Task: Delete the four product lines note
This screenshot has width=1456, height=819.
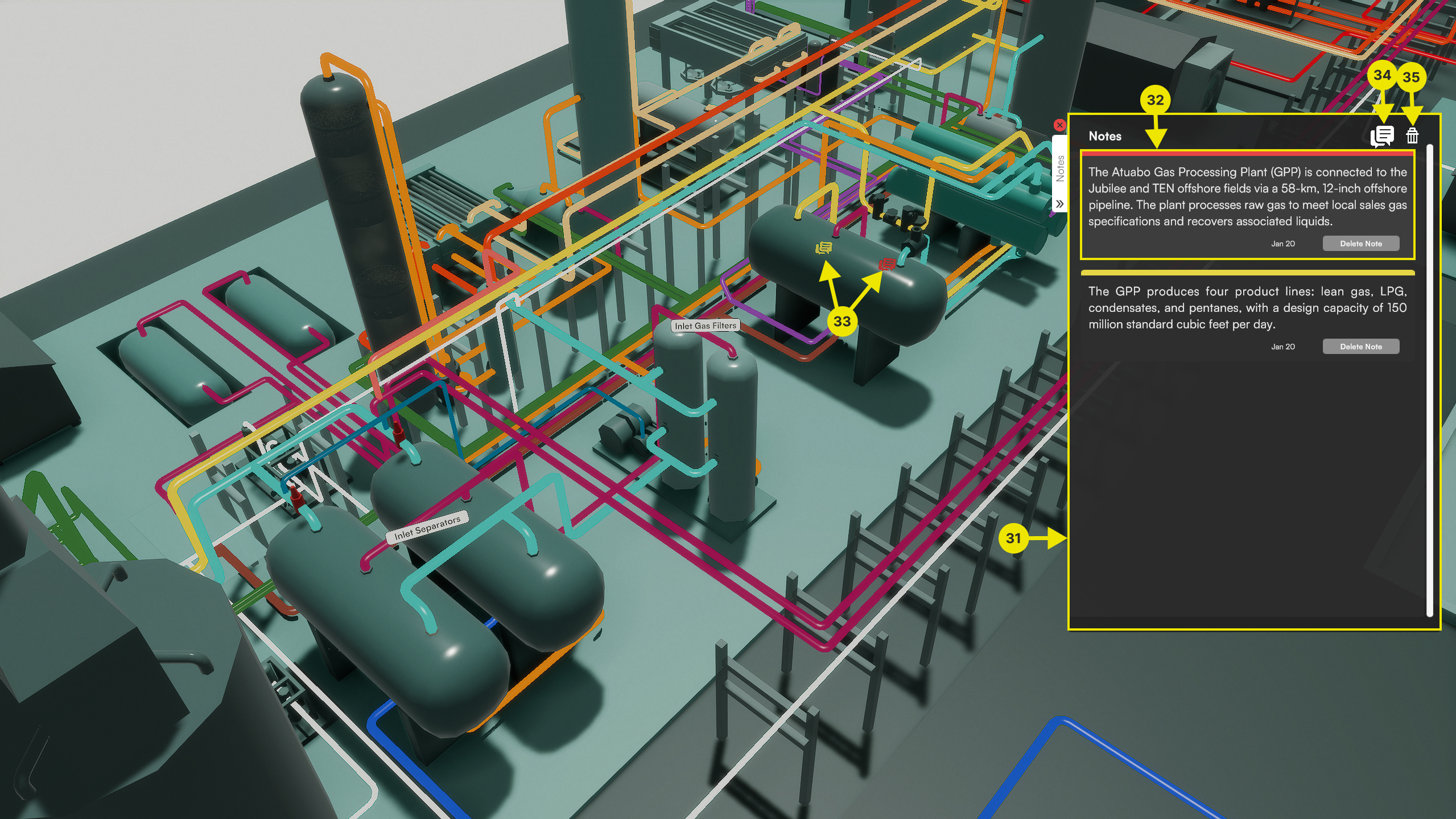Action: pos(1360,347)
